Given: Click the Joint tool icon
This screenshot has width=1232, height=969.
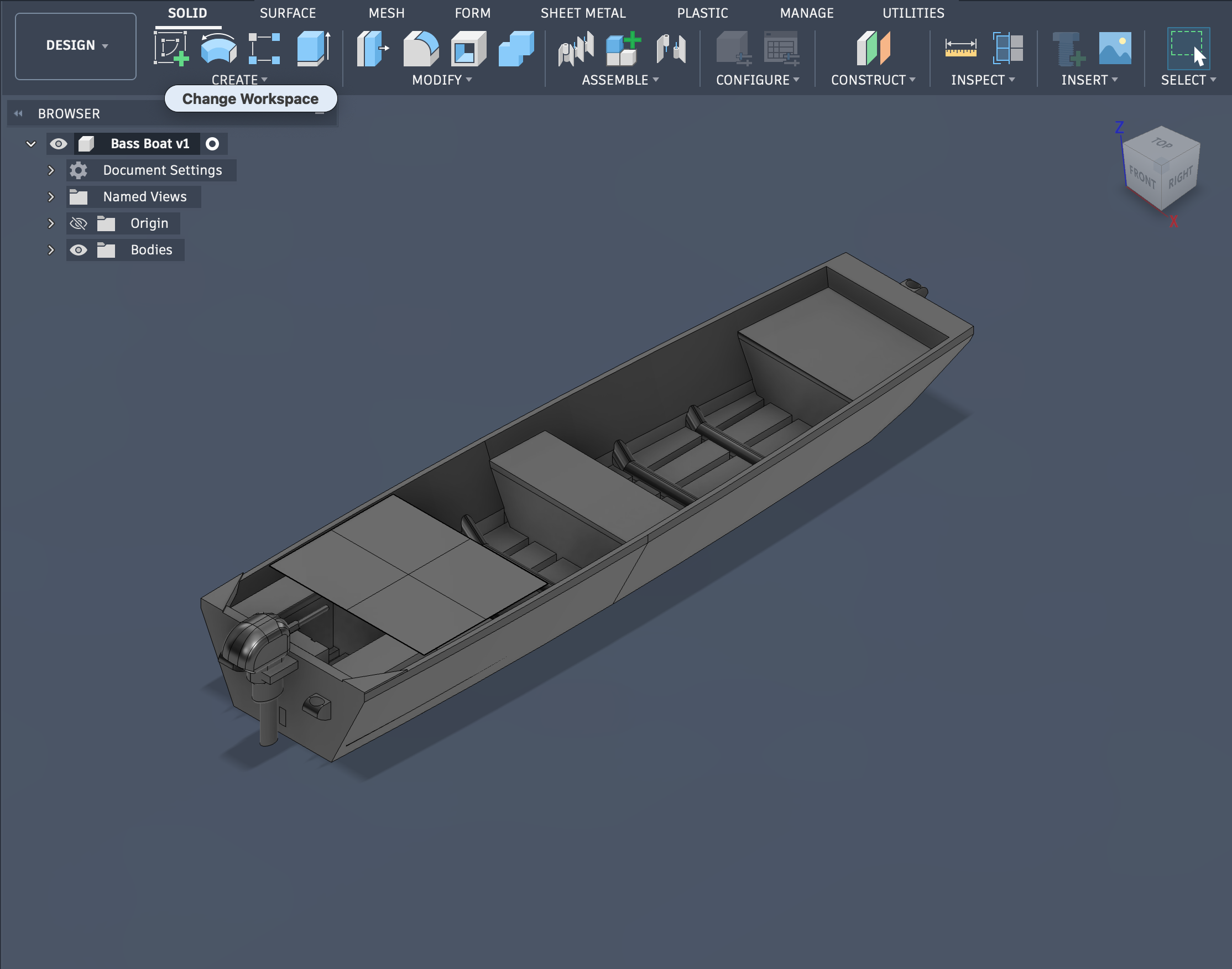Looking at the screenshot, I should [x=575, y=48].
